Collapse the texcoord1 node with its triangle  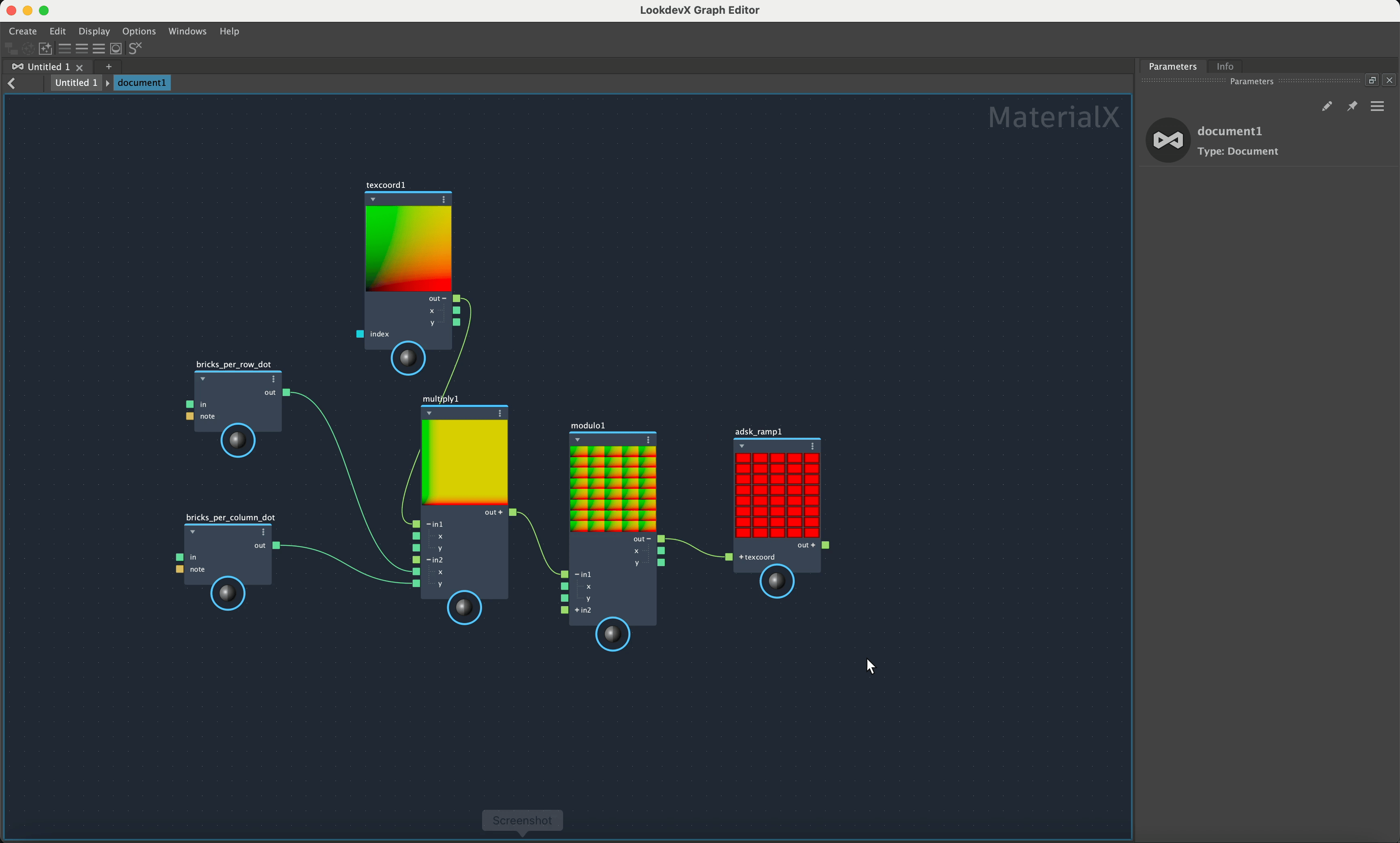point(373,199)
